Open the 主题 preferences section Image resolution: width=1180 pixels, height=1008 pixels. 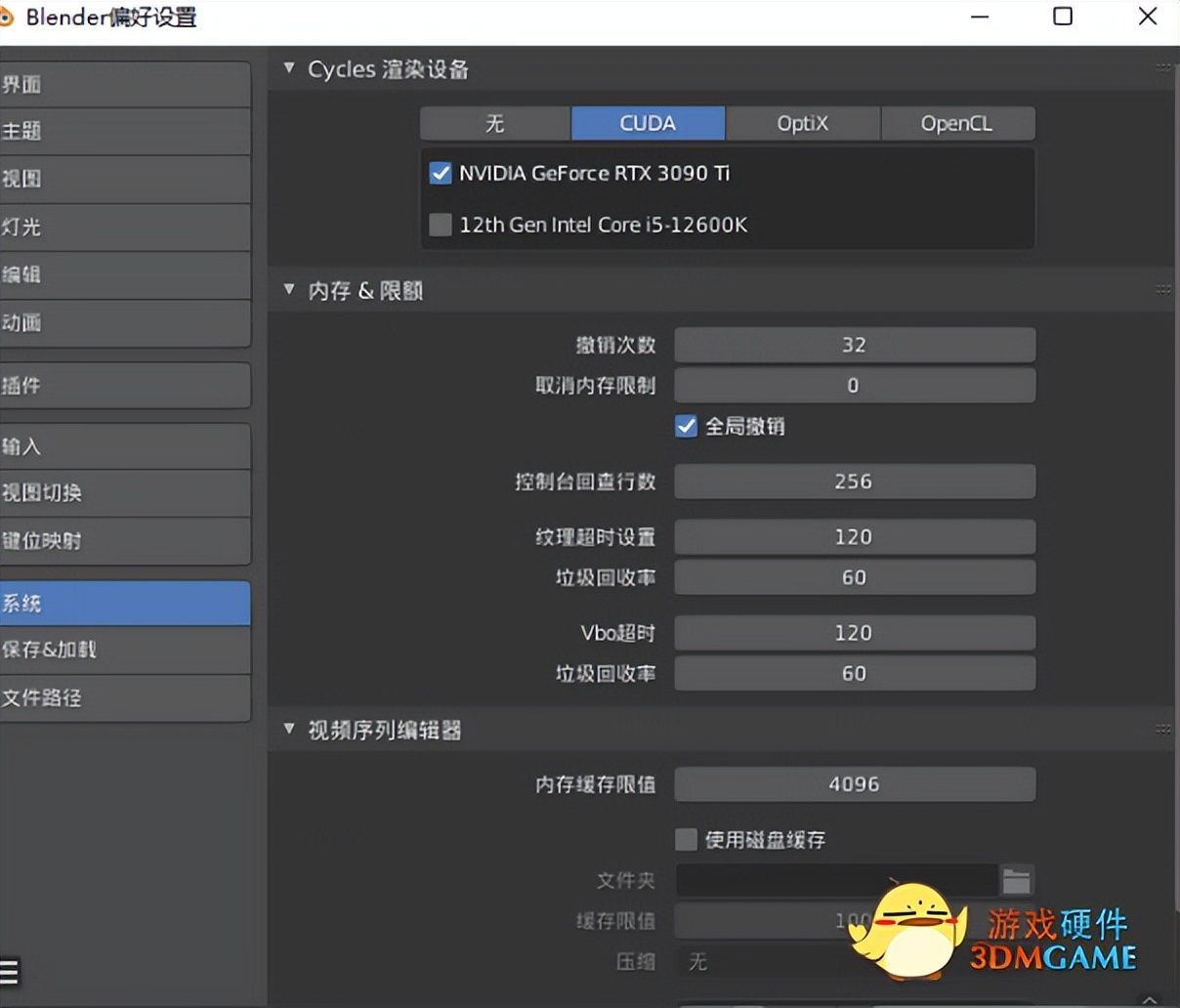(125, 132)
